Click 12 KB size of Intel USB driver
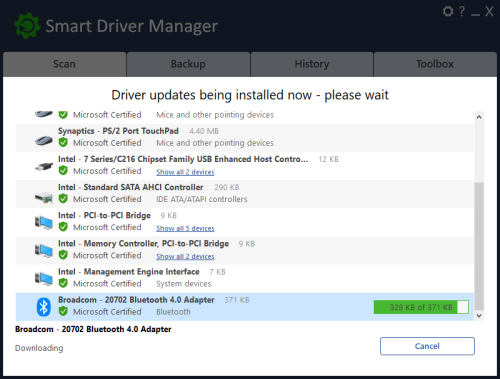Screen dimensions: 500x379 click(x=328, y=159)
